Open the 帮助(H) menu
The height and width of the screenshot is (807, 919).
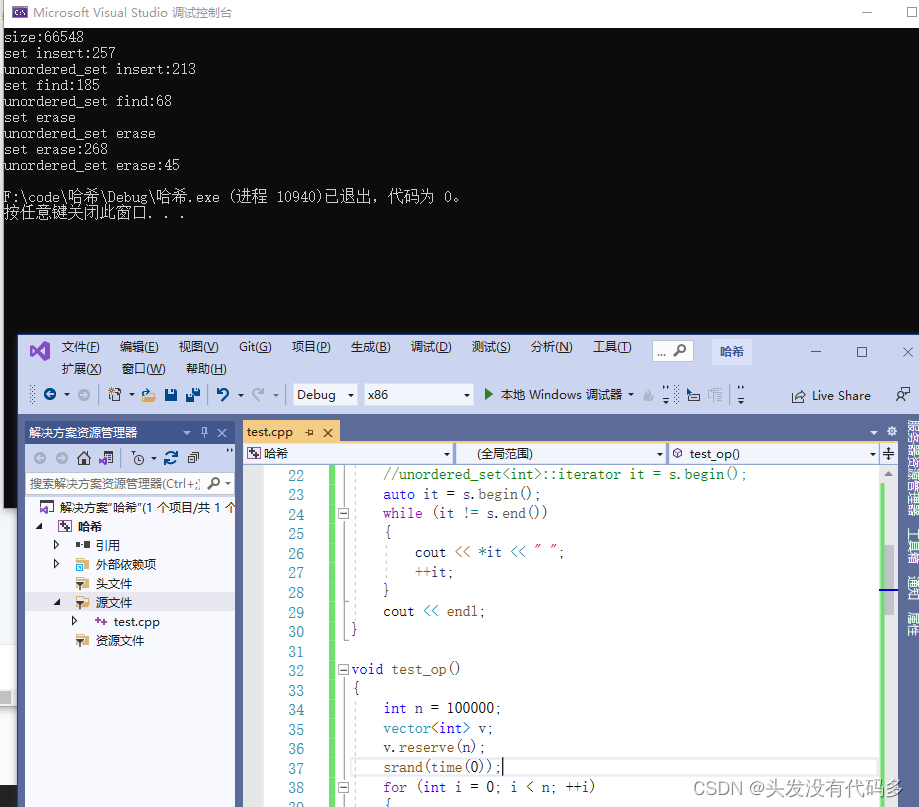[206, 369]
